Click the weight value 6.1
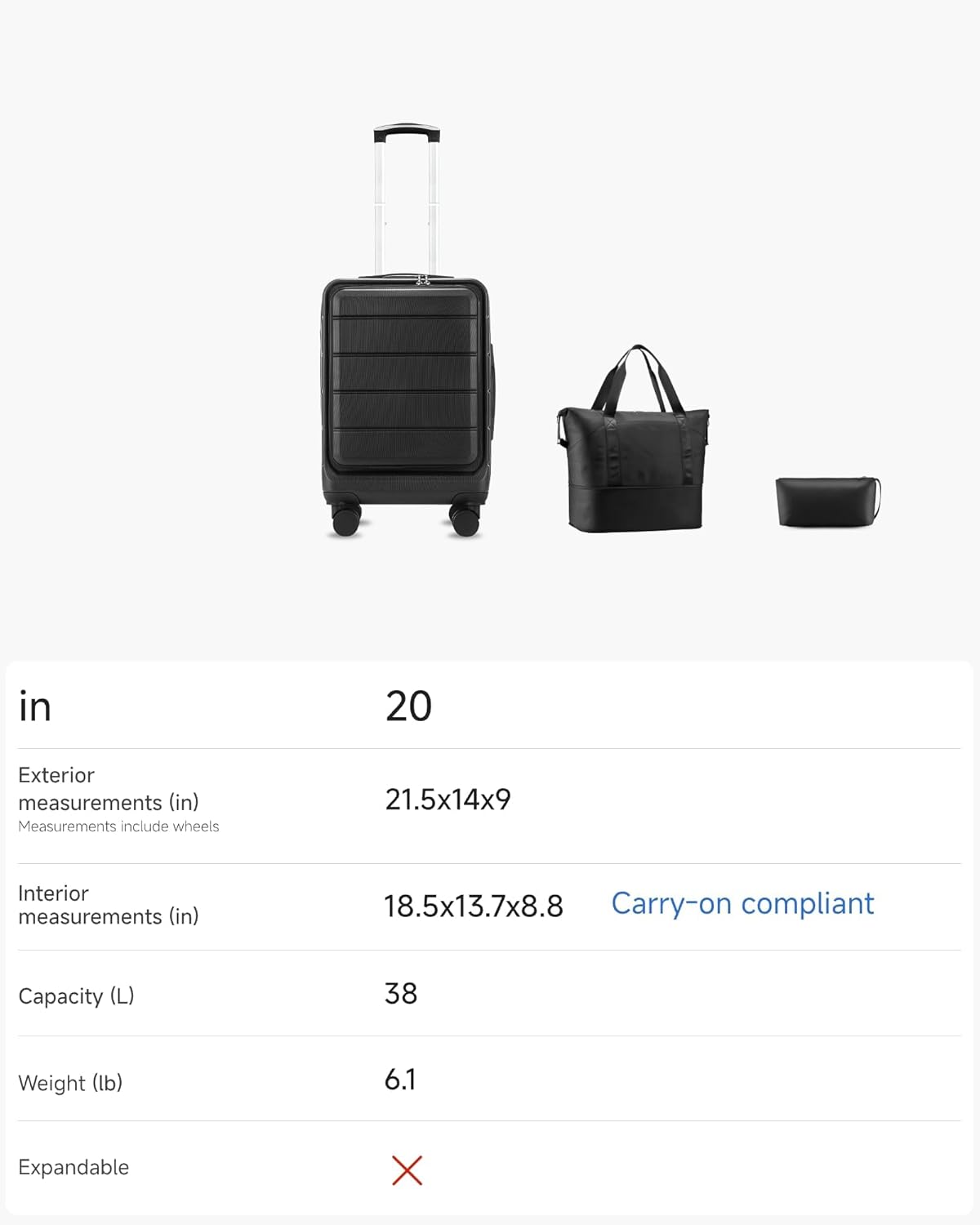 (x=400, y=1080)
